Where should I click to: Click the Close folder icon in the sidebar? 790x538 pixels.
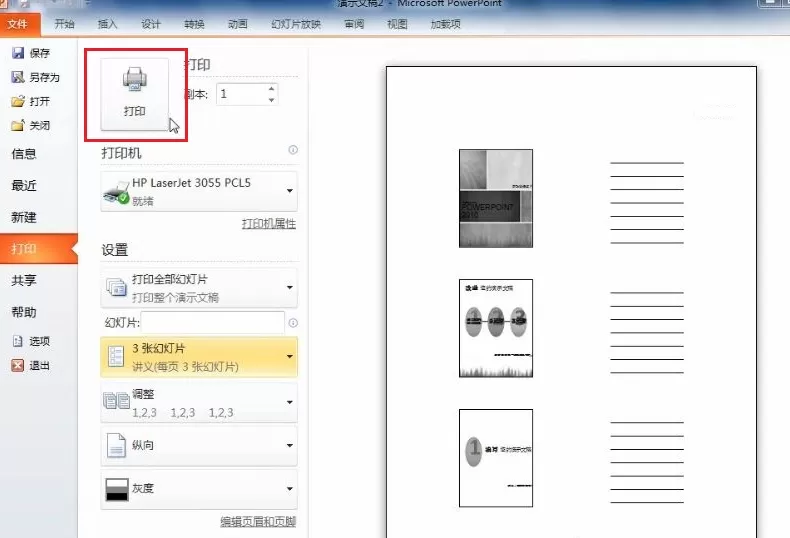click(18, 125)
